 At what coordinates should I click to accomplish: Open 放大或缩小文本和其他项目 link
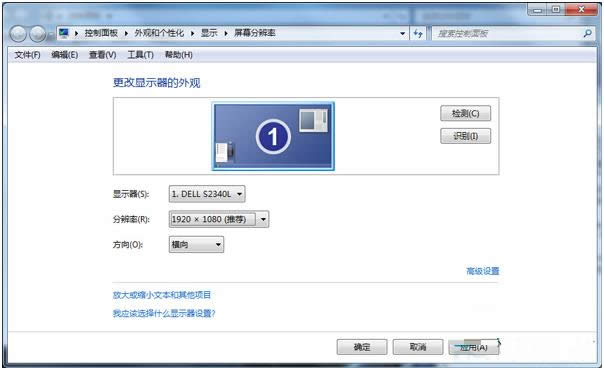pos(162,295)
